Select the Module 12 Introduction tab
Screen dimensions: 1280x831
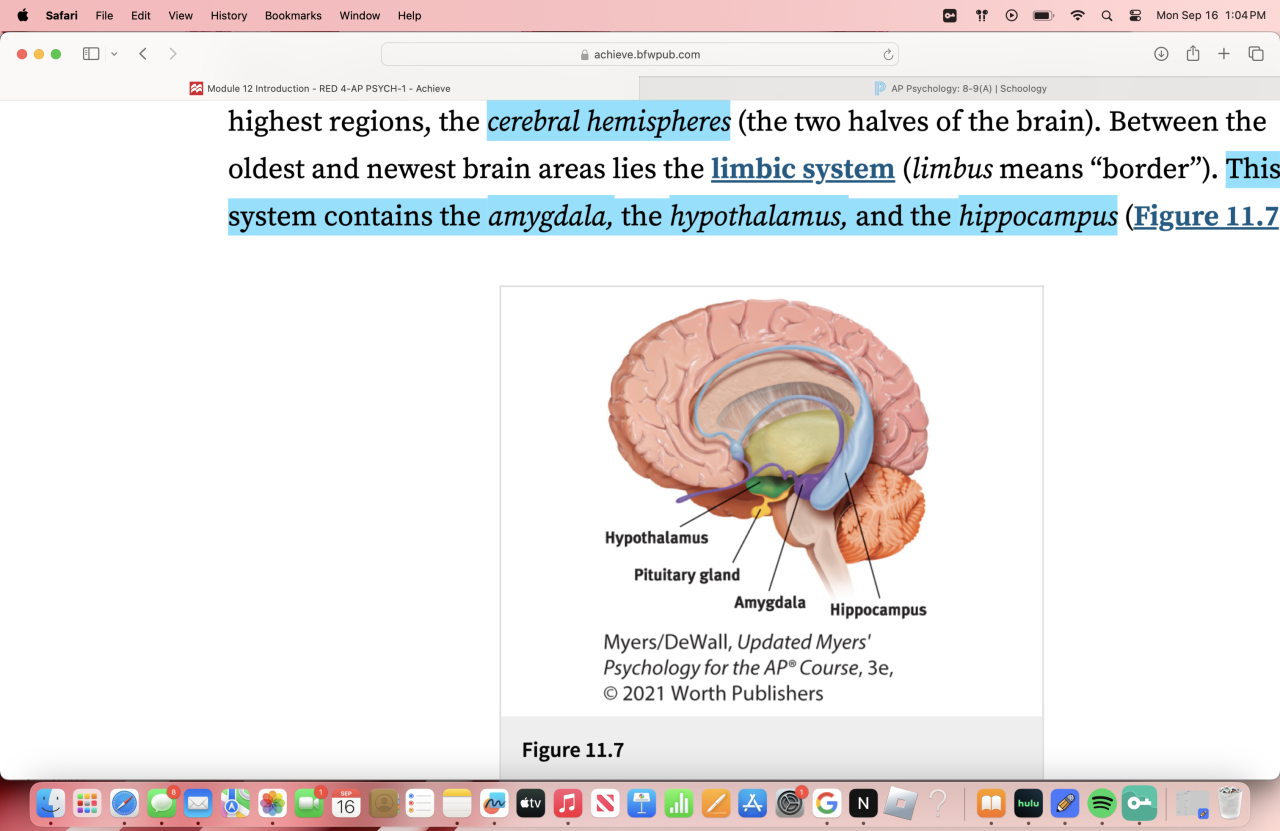320,88
